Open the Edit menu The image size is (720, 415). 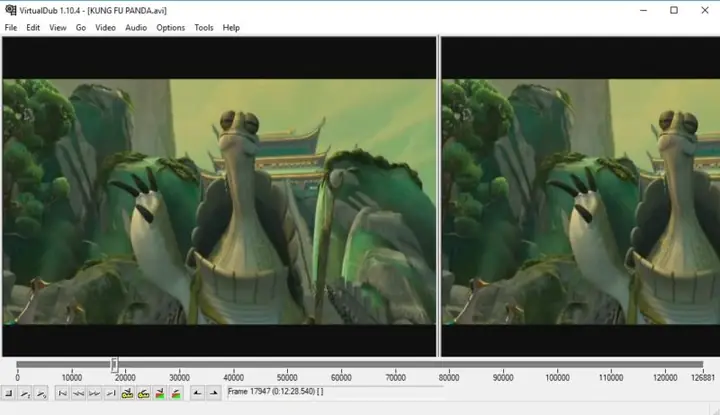point(33,28)
